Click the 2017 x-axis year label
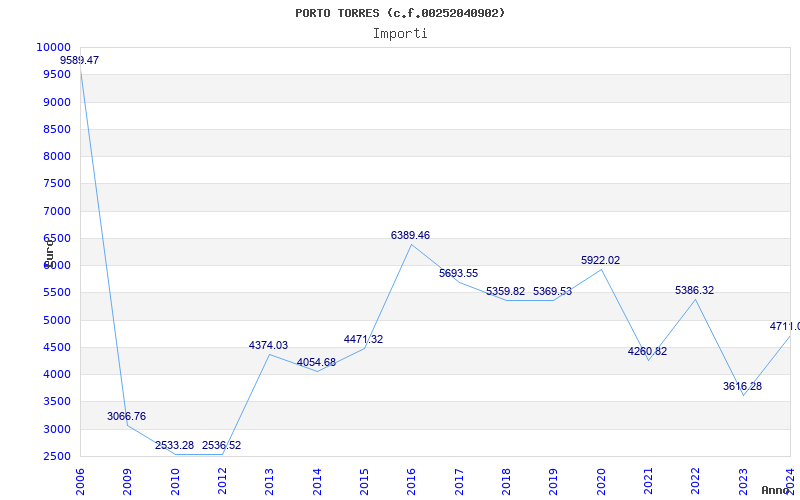This screenshot has height=500, width=800. (x=459, y=482)
